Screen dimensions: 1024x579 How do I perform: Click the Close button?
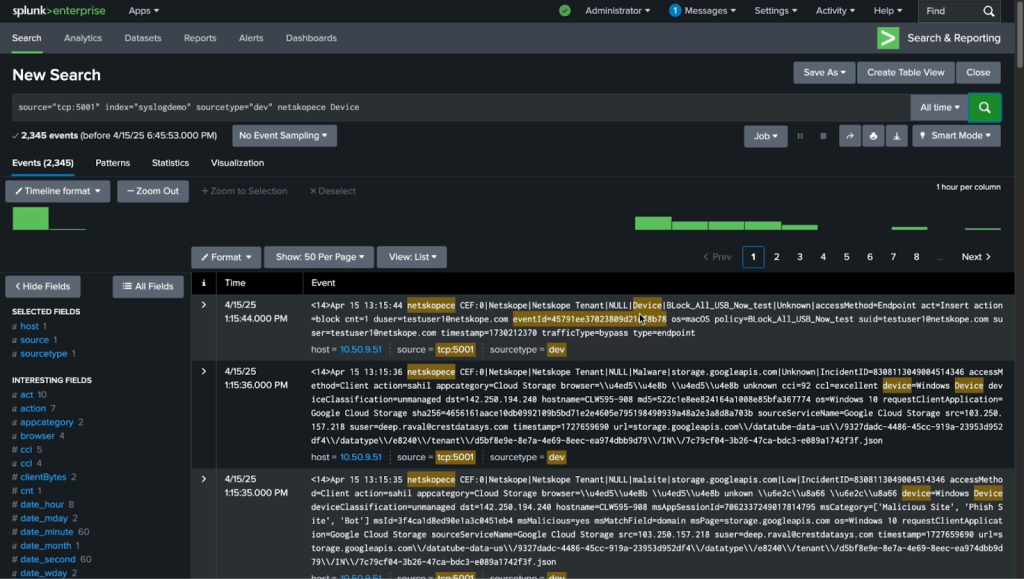(978, 72)
